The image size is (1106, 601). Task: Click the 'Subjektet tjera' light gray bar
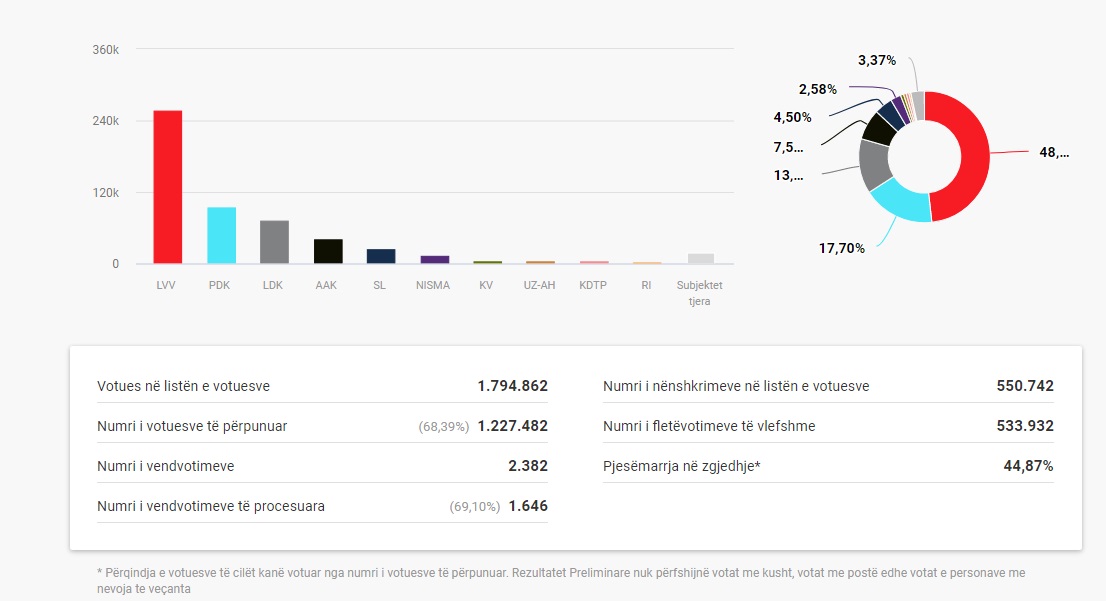tap(700, 259)
